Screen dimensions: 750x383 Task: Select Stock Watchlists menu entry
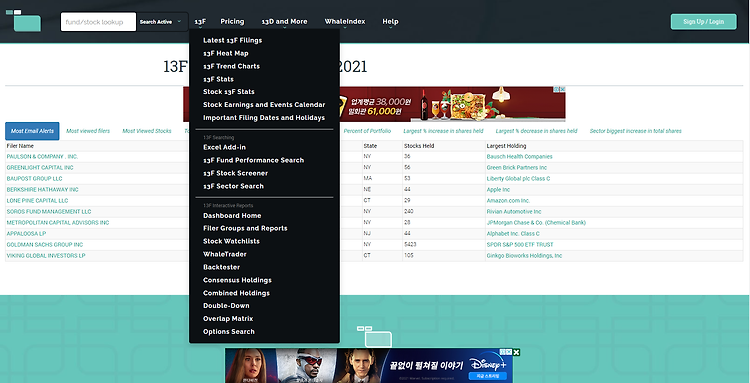pos(232,241)
